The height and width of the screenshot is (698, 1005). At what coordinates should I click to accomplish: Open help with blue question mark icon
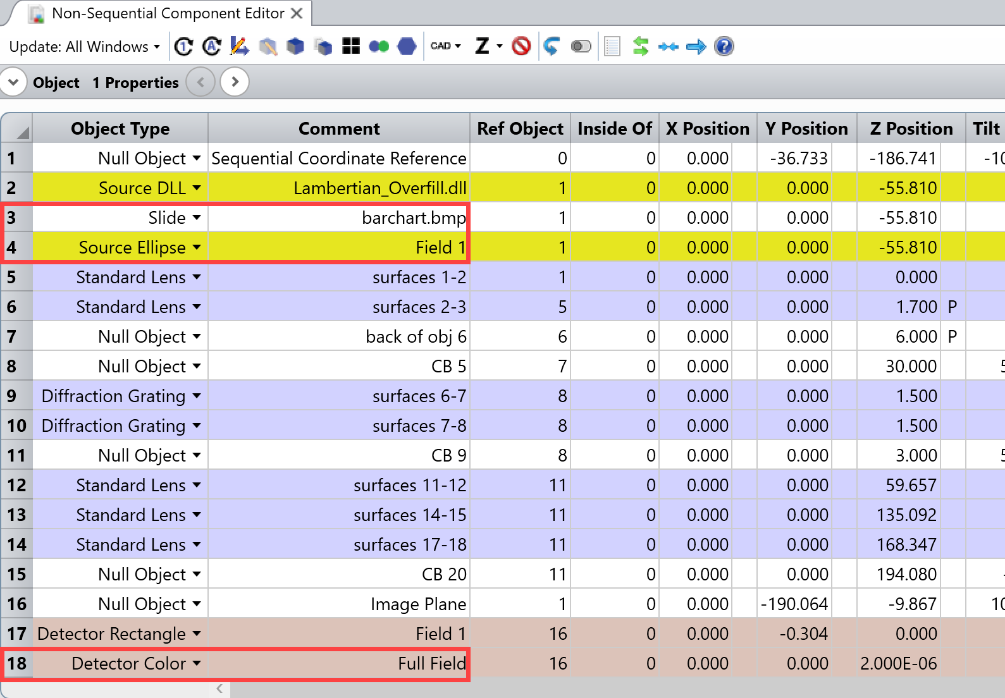coord(724,46)
